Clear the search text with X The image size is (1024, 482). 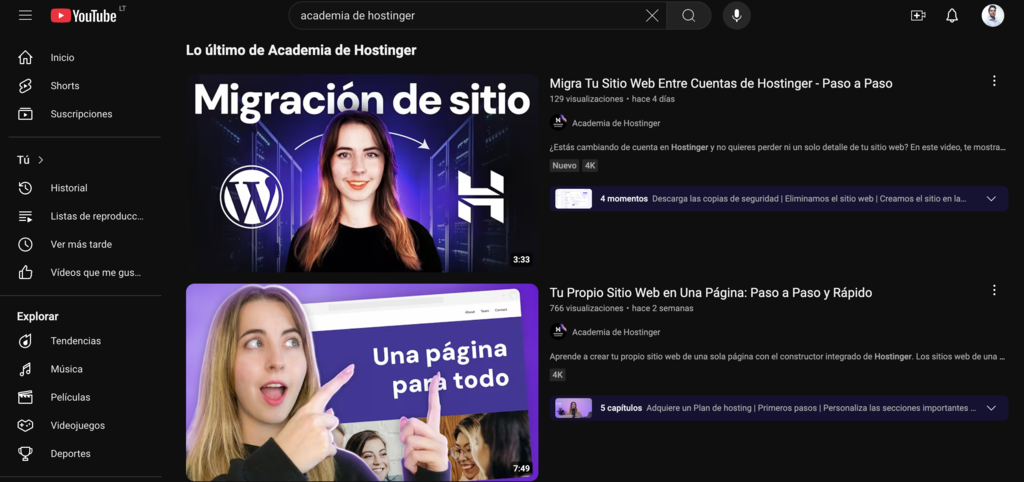pos(652,16)
